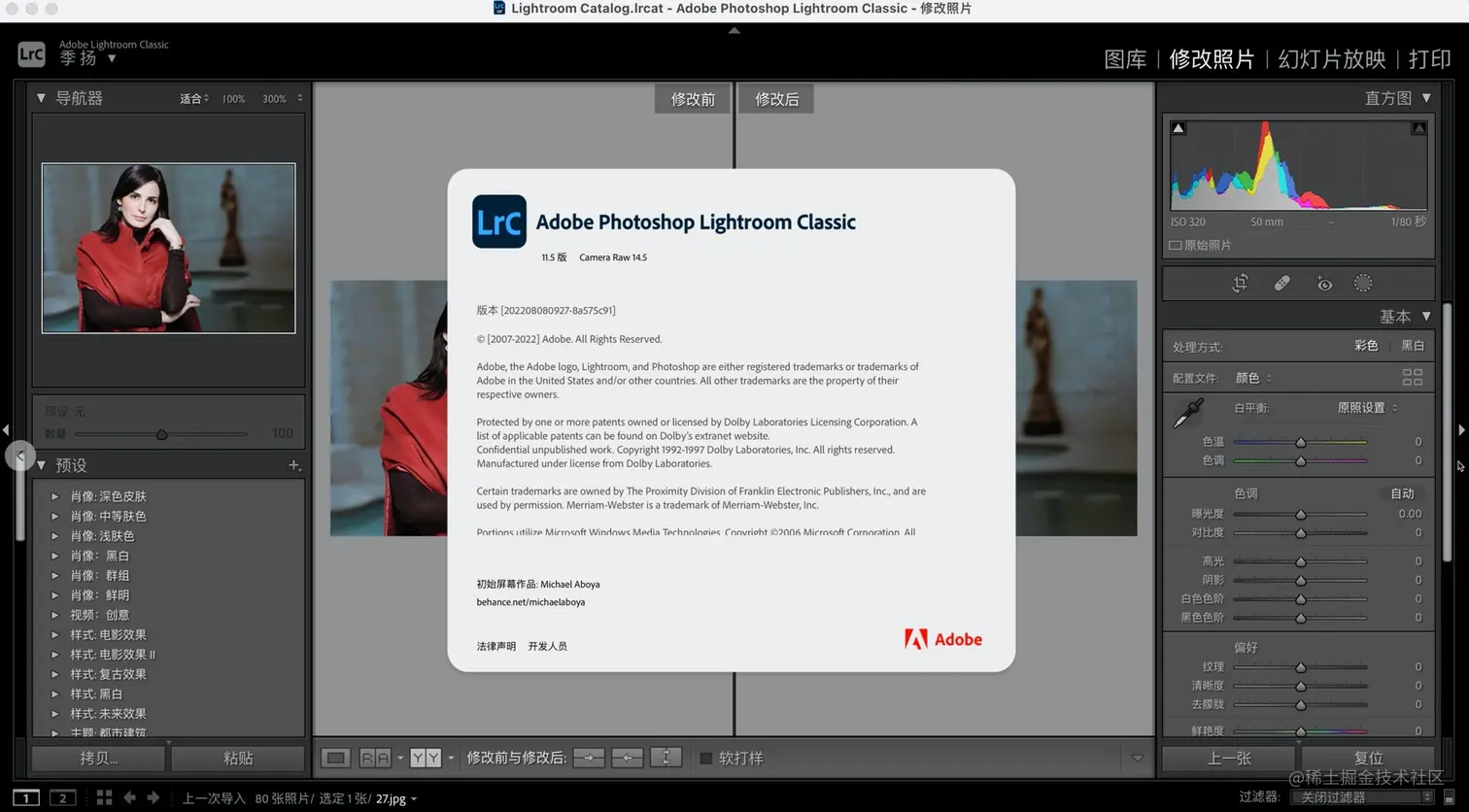The width and height of the screenshot is (1469, 812).
Task: Copy Before settings to After arrow
Action: (589, 758)
